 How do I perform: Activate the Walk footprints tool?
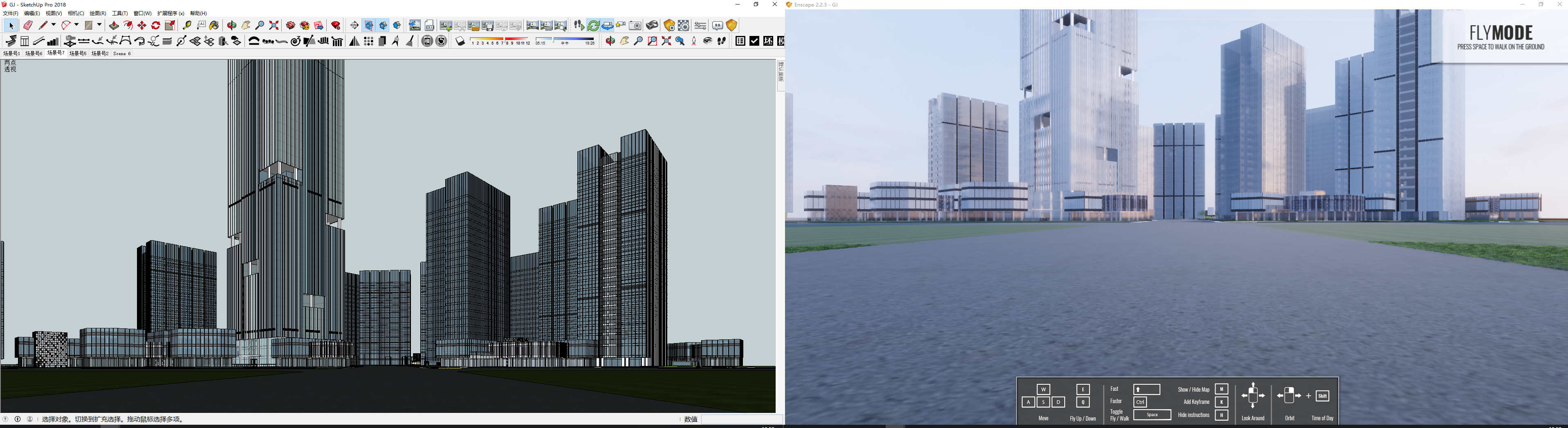click(x=722, y=41)
